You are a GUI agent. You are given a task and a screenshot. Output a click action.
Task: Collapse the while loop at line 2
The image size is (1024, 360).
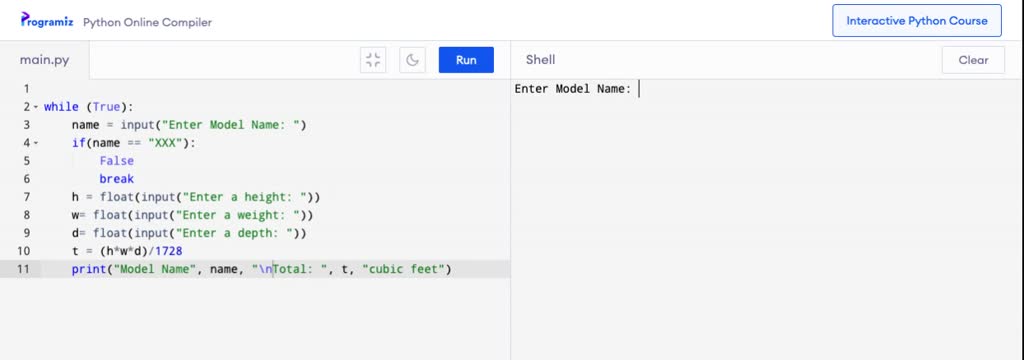[36, 106]
